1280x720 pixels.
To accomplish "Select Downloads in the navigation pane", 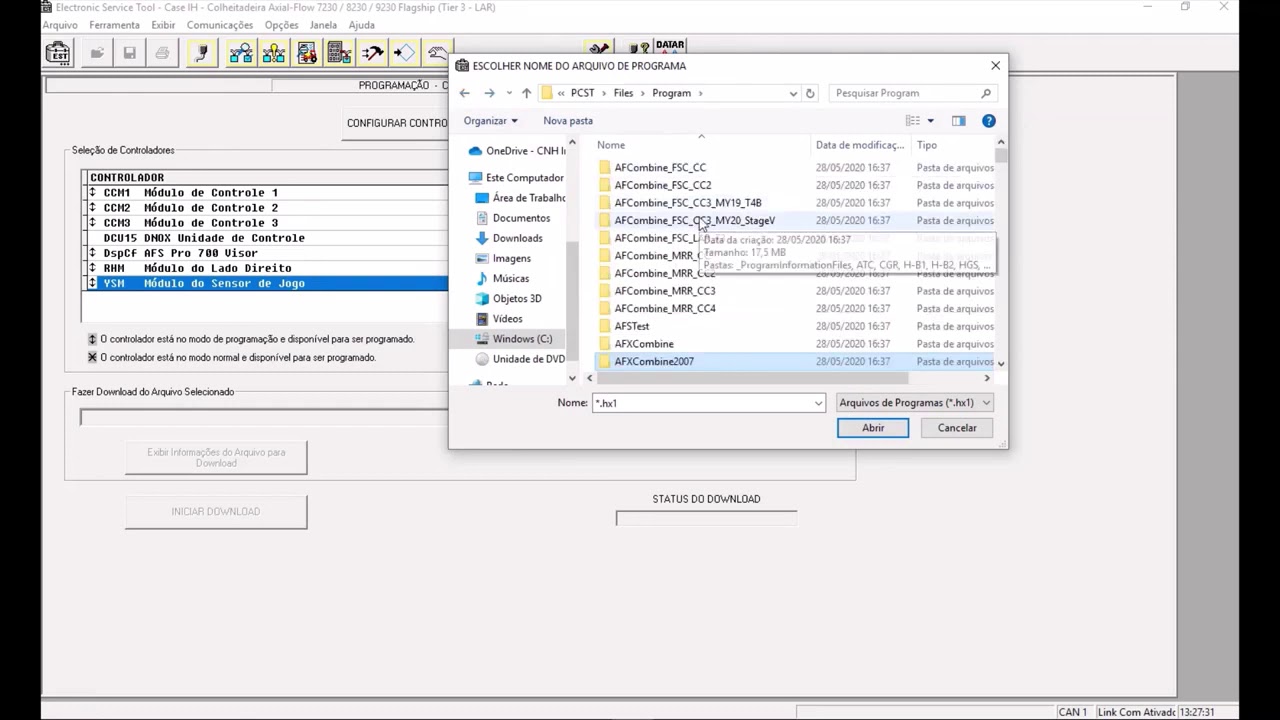I will (509, 238).
